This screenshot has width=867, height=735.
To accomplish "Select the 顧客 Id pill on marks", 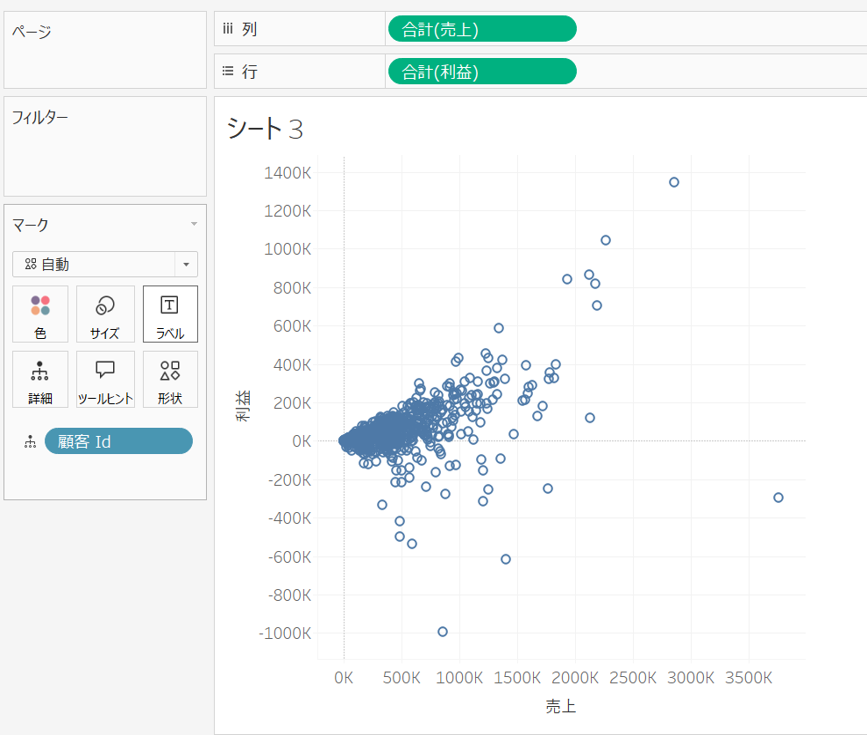I will 118,442.
